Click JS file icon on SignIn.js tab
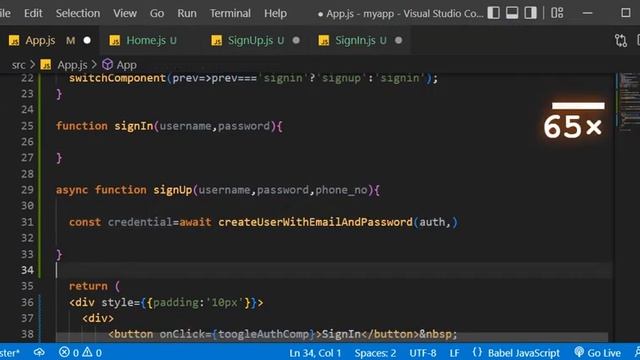 click(x=324, y=40)
